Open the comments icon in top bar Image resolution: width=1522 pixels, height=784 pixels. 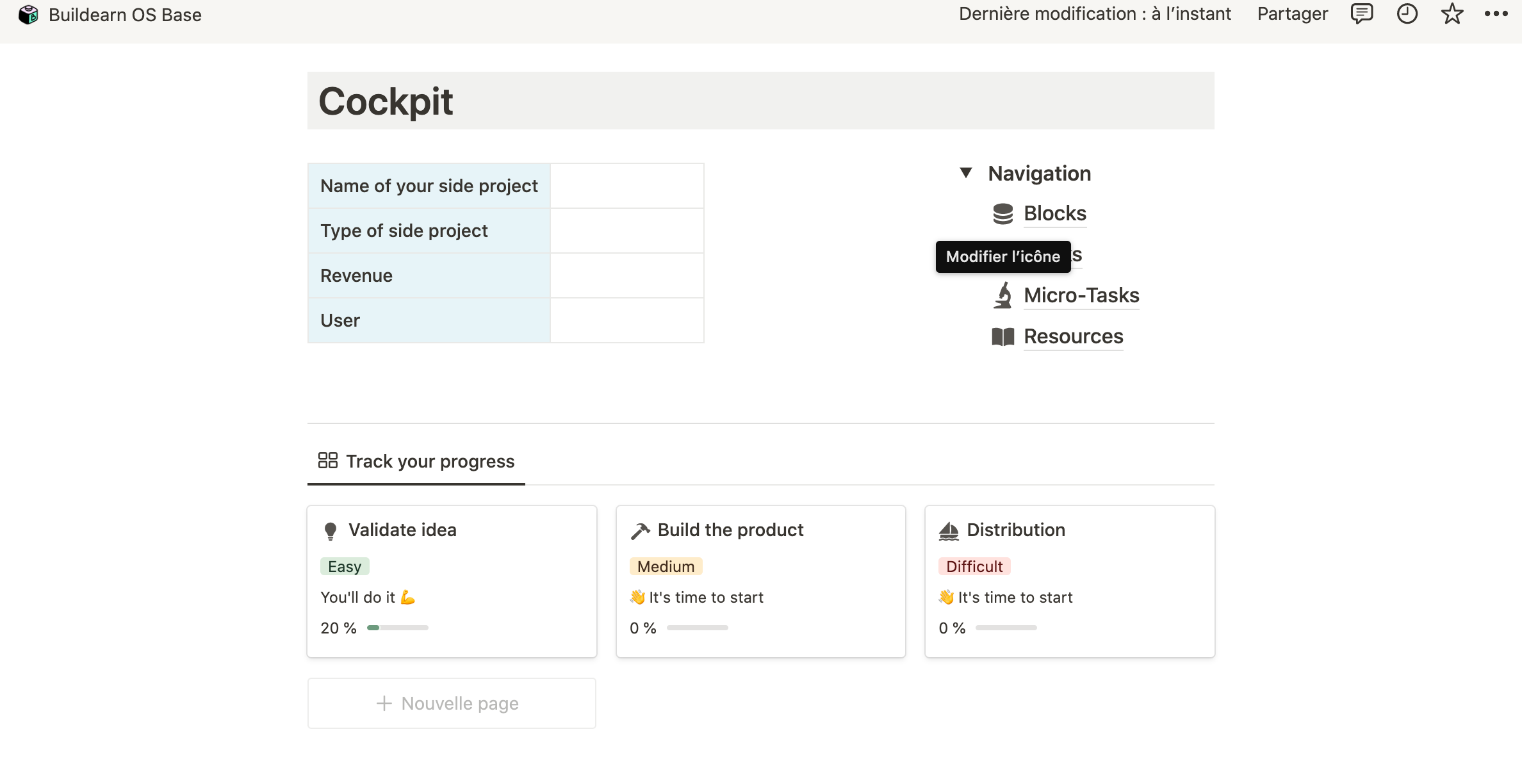point(1361,14)
